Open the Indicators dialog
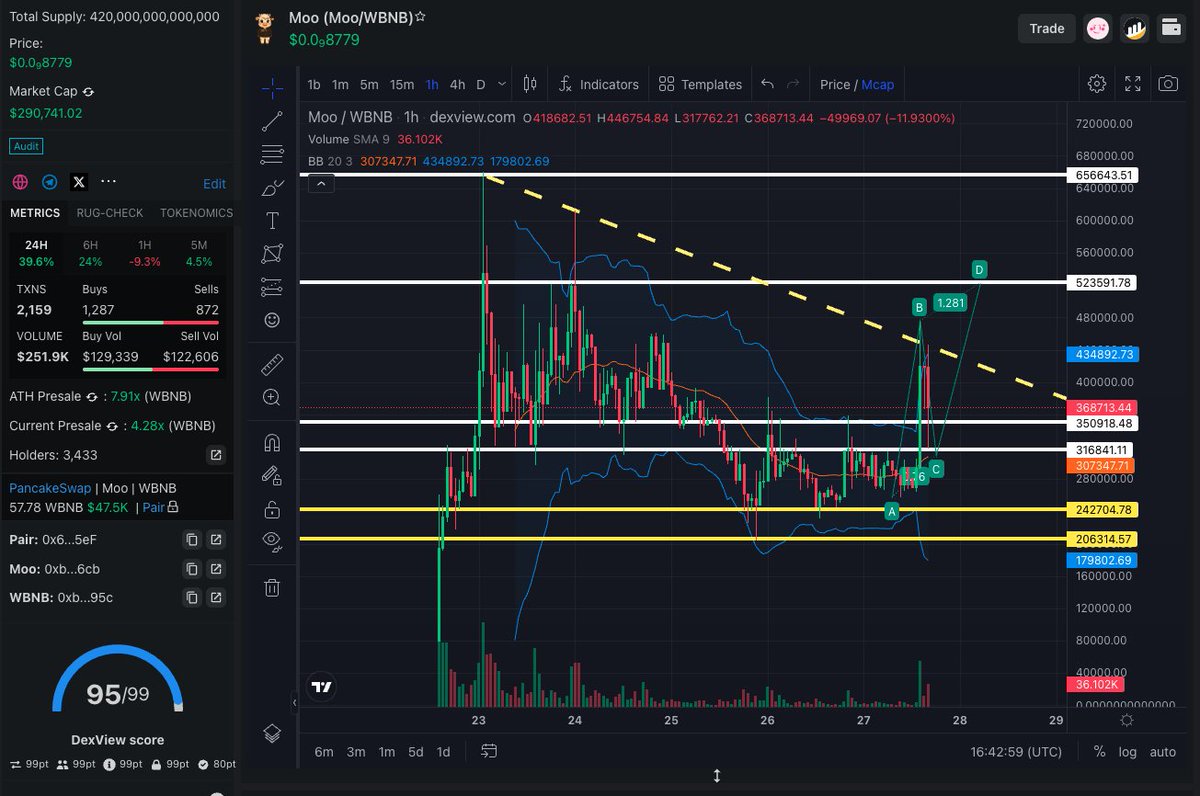The image size is (1200, 796). (x=598, y=84)
